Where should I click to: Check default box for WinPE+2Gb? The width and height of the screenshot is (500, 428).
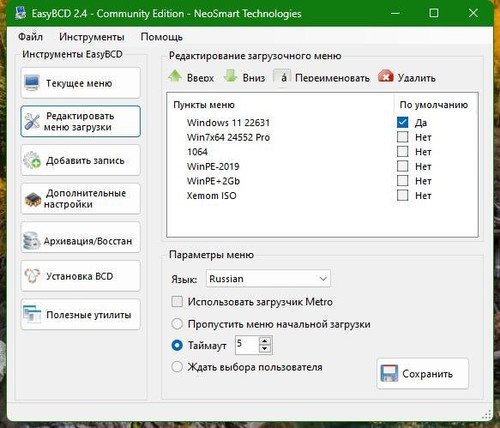[x=402, y=181]
